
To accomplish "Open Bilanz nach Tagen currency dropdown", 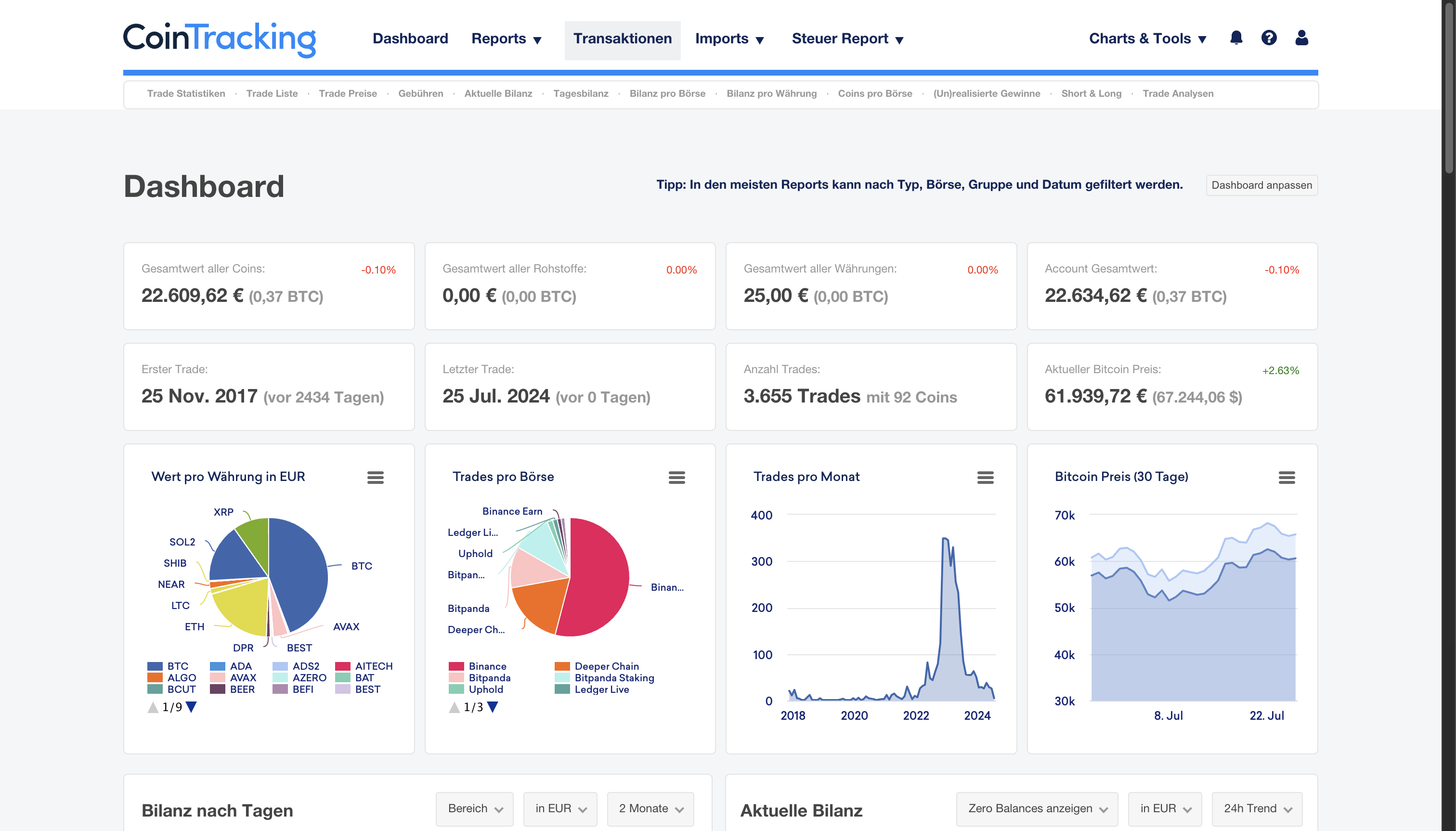I will [560, 809].
